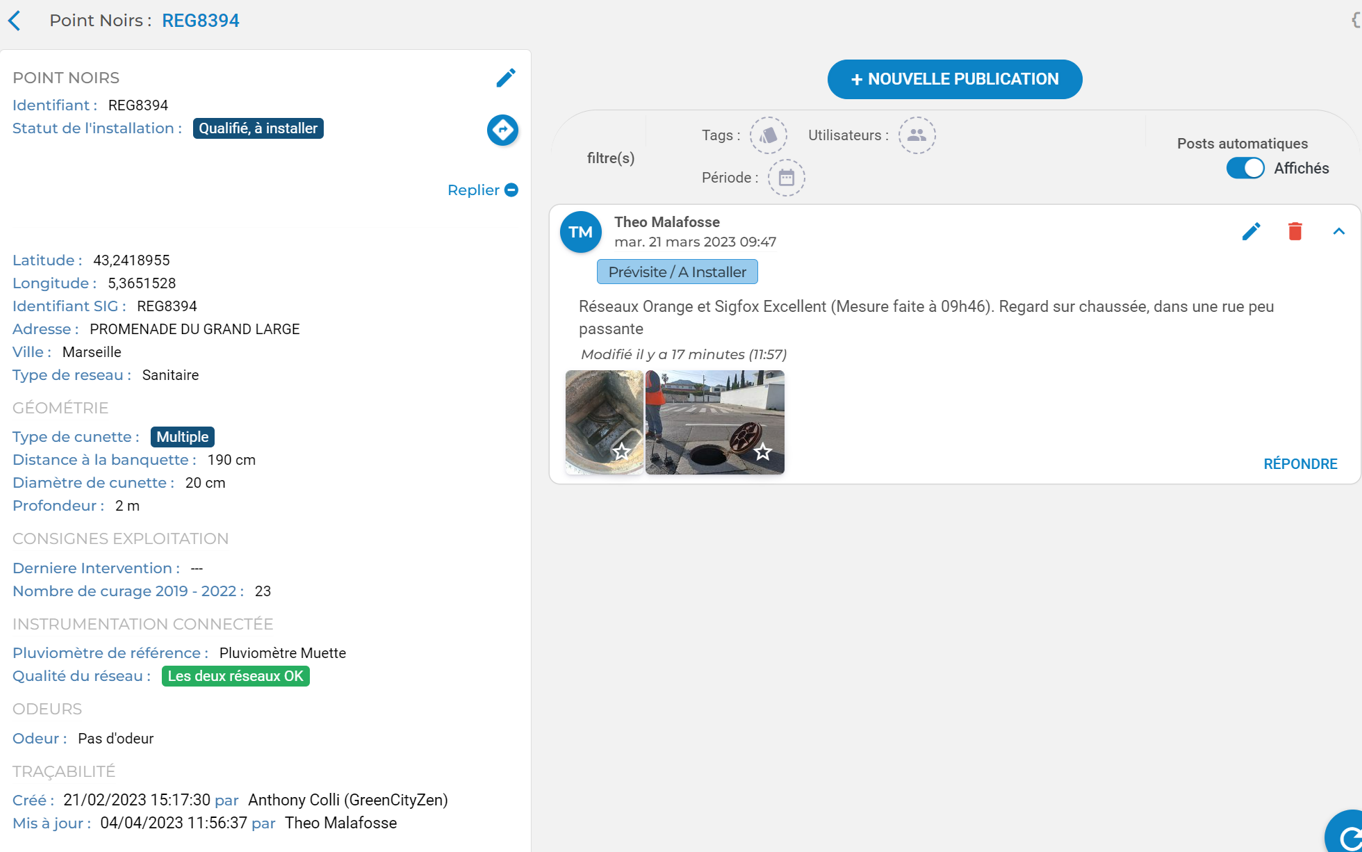Delete the post using red trash icon
The image size is (1362, 852).
(x=1295, y=232)
